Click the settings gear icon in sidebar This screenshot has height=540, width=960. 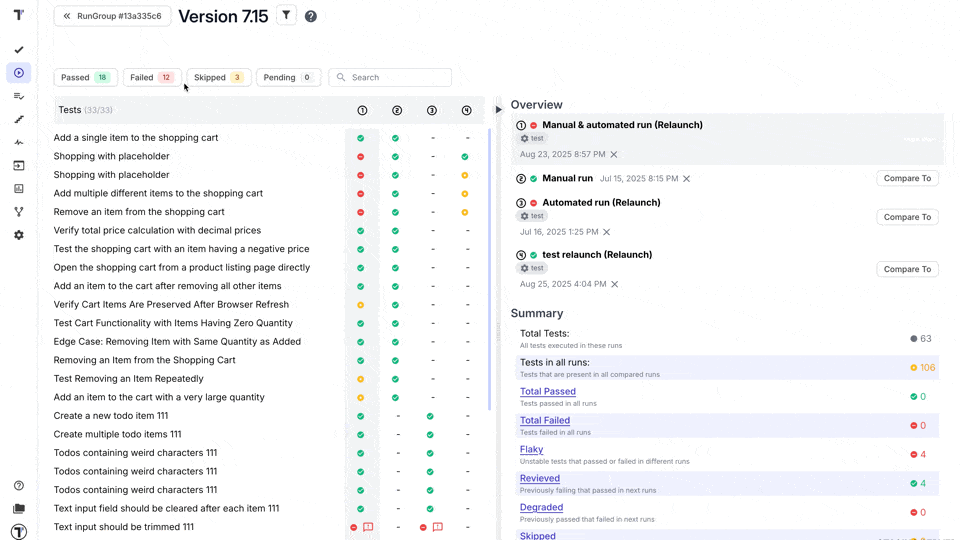click(x=19, y=235)
